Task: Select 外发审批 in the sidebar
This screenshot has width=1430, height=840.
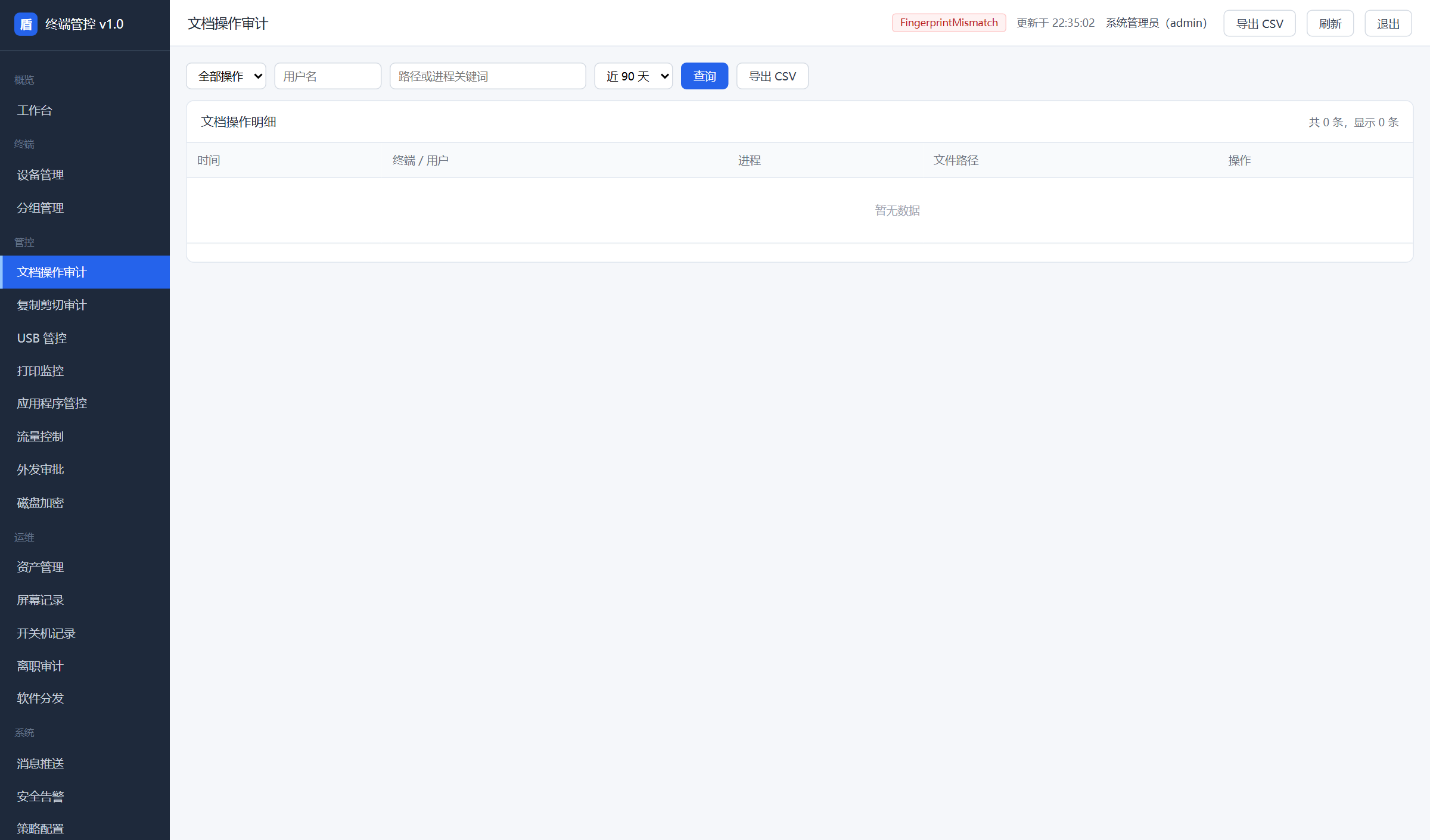Action: 85,469
